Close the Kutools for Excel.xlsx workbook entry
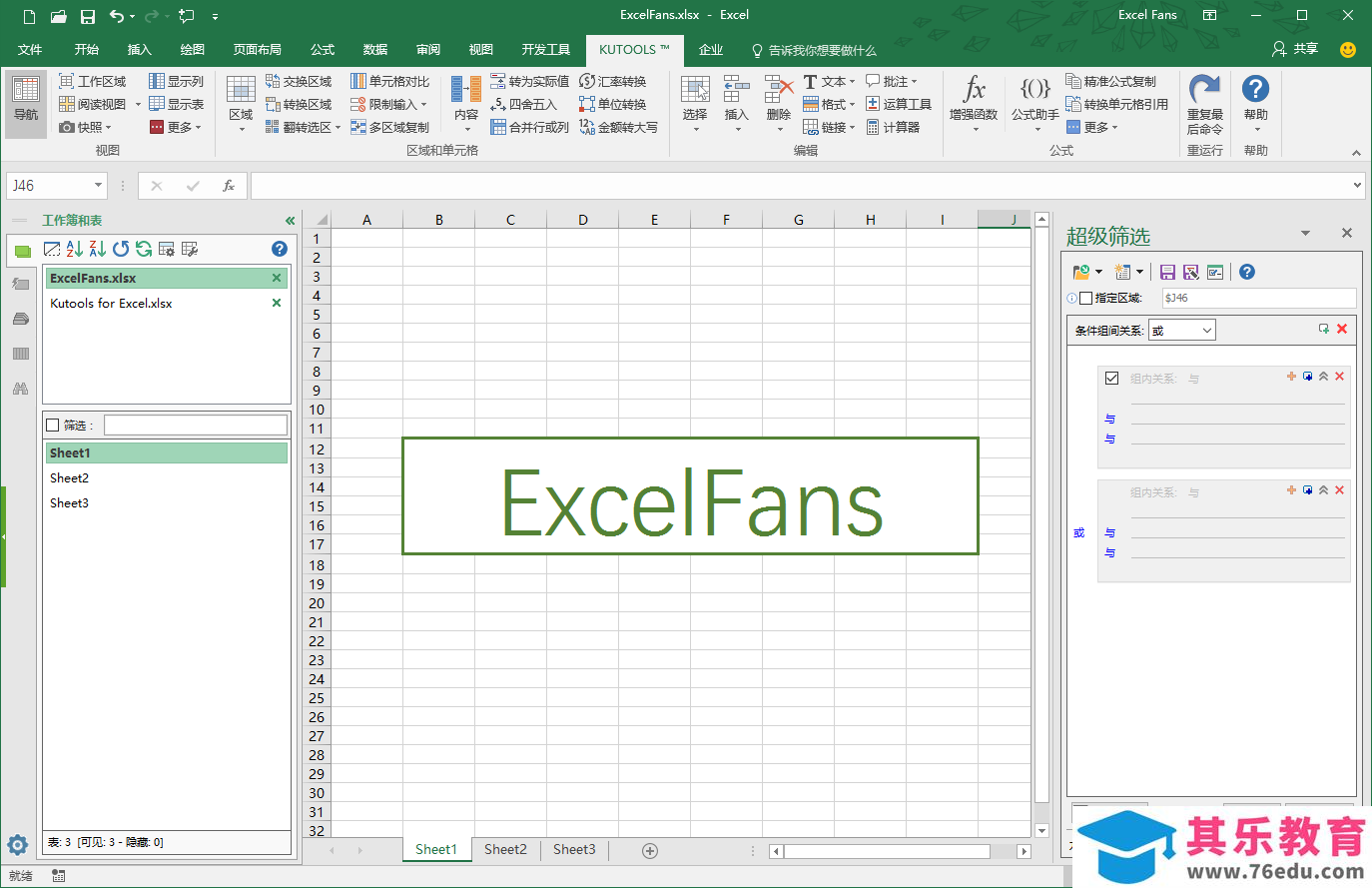The image size is (1372, 888). click(x=277, y=303)
